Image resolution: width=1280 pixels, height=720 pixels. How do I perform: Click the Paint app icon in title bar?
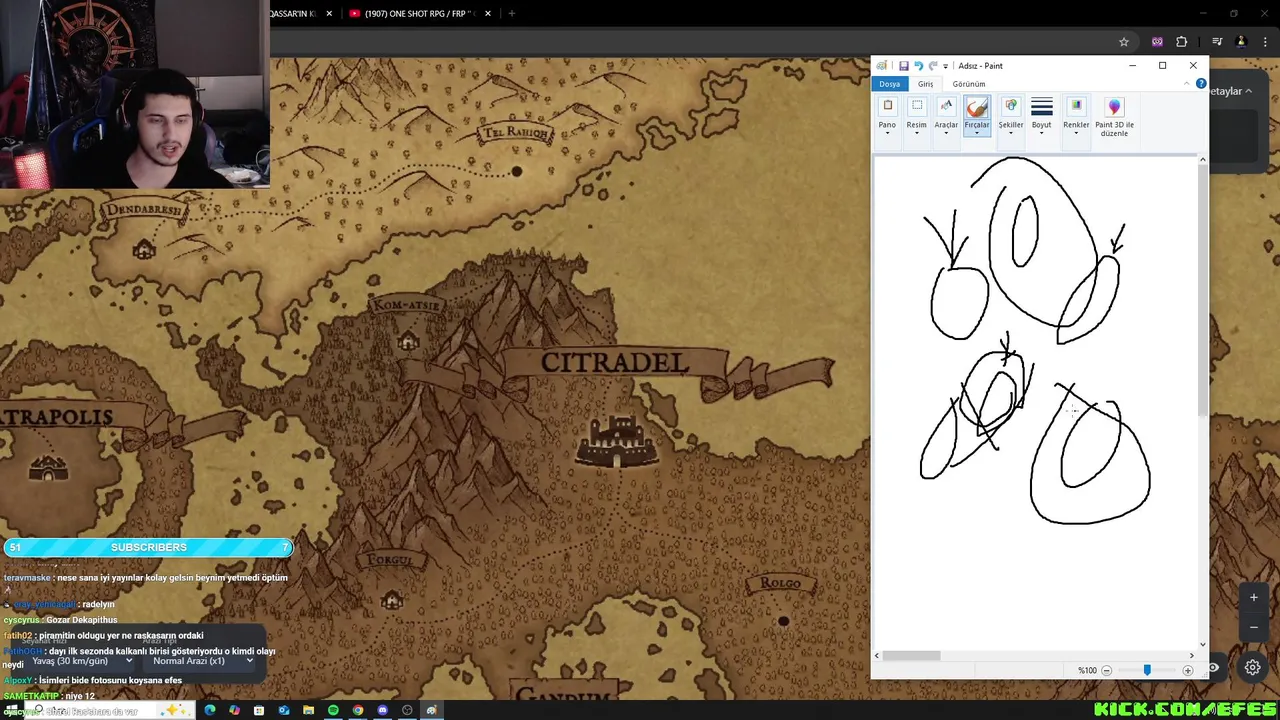click(x=881, y=66)
